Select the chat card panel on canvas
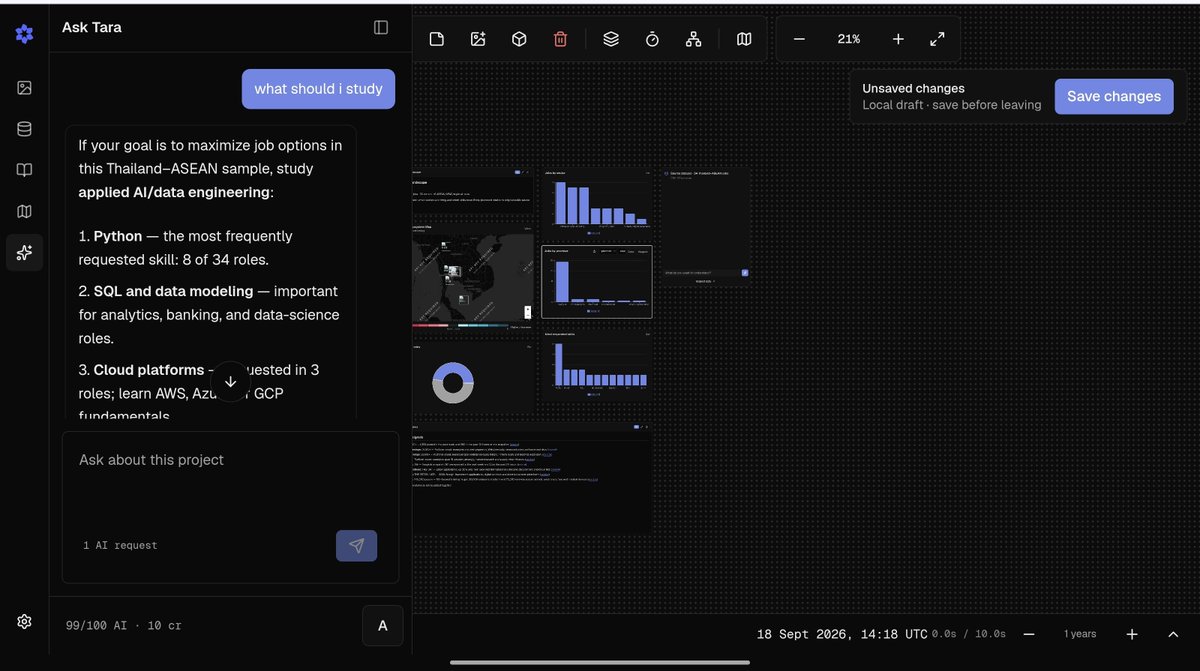This screenshot has width=1200, height=671. click(705, 227)
